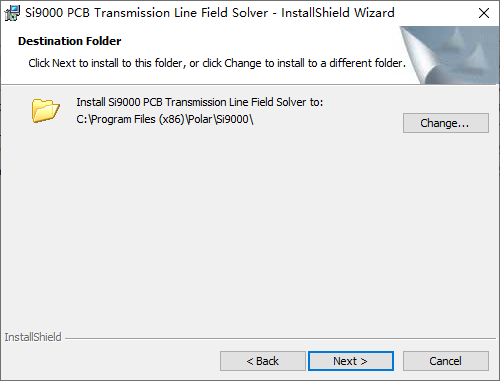The image size is (500, 381).
Task: Click the yellow open folder icon
Action: tap(46, 110)
